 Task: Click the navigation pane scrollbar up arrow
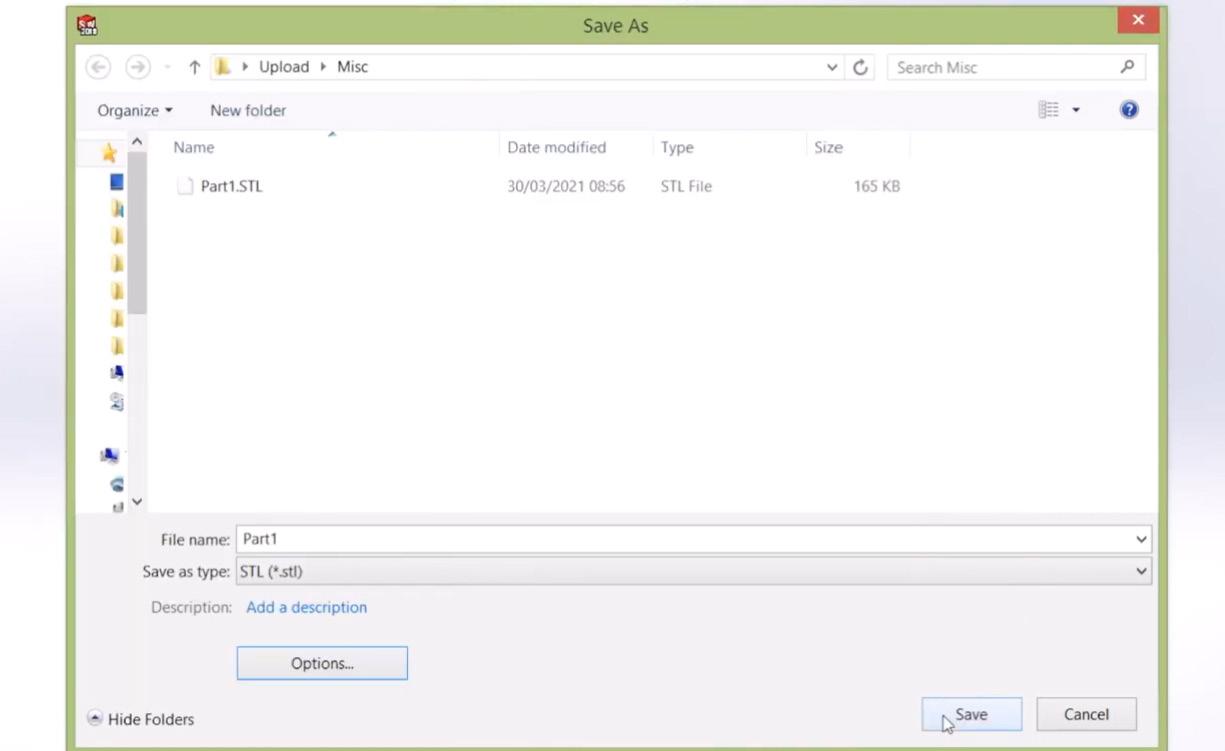pyautogui.click(x=137, y=142)
